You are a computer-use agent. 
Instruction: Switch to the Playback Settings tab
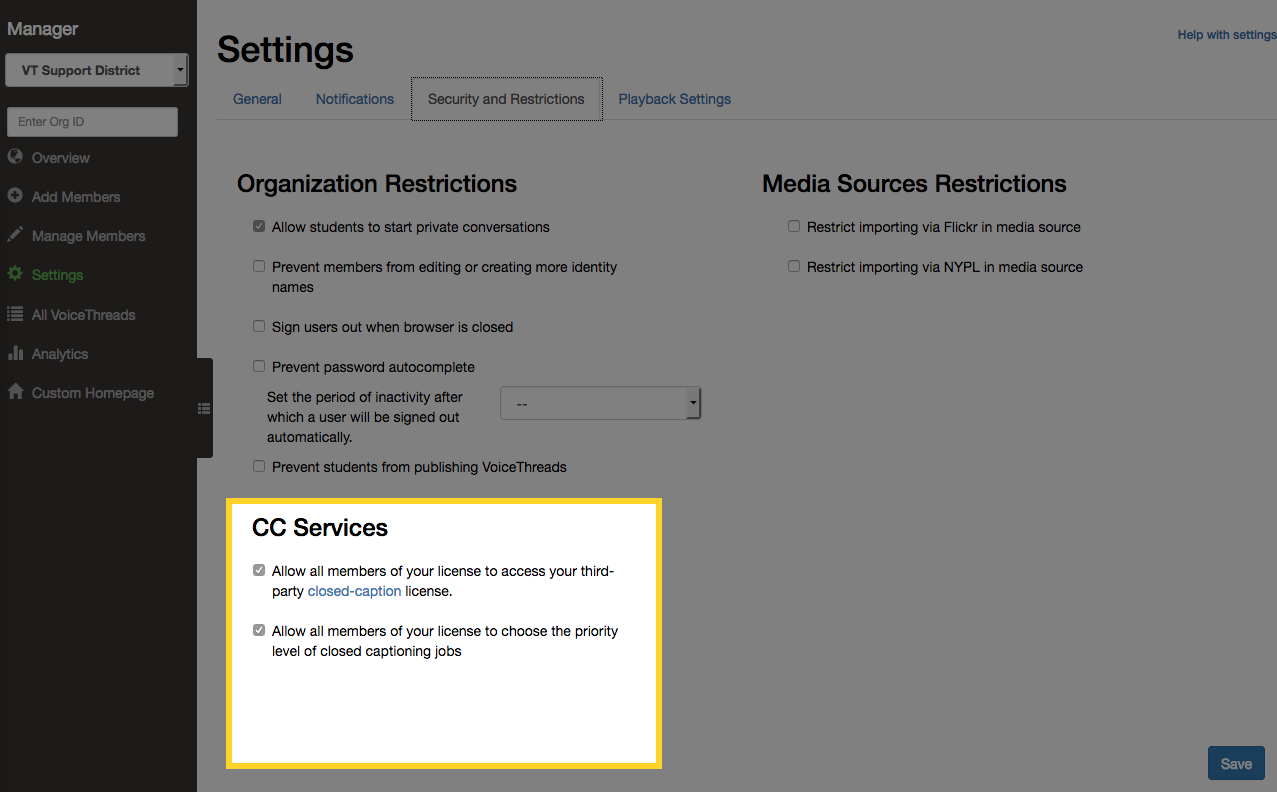pos(674,99)
